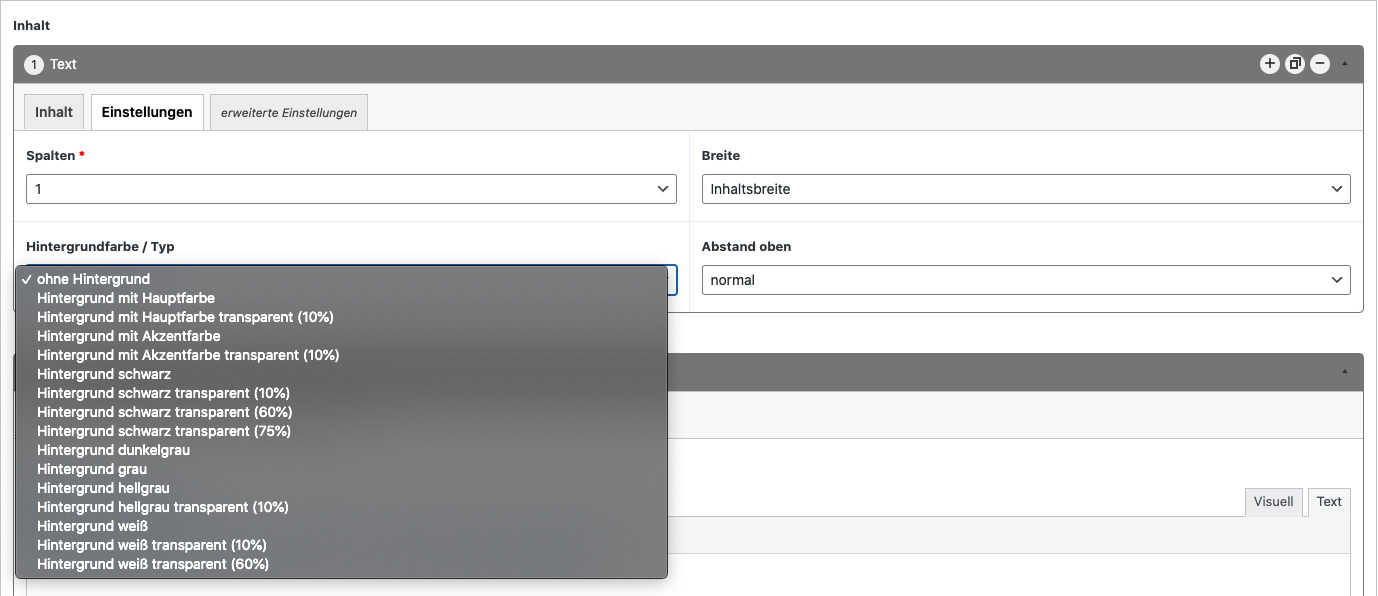This screenshot has height=596, width=1378.
Task: Choose Hintergrund dunkelgrau option
Action: click(113, 450)
